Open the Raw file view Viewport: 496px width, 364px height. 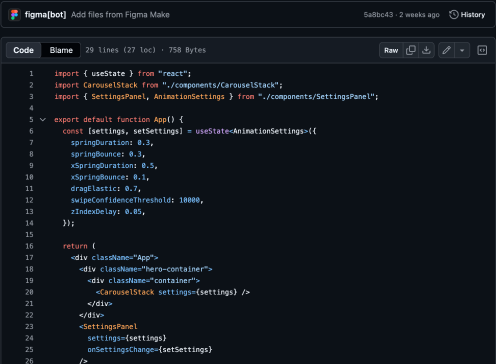(x=391, y=50)
